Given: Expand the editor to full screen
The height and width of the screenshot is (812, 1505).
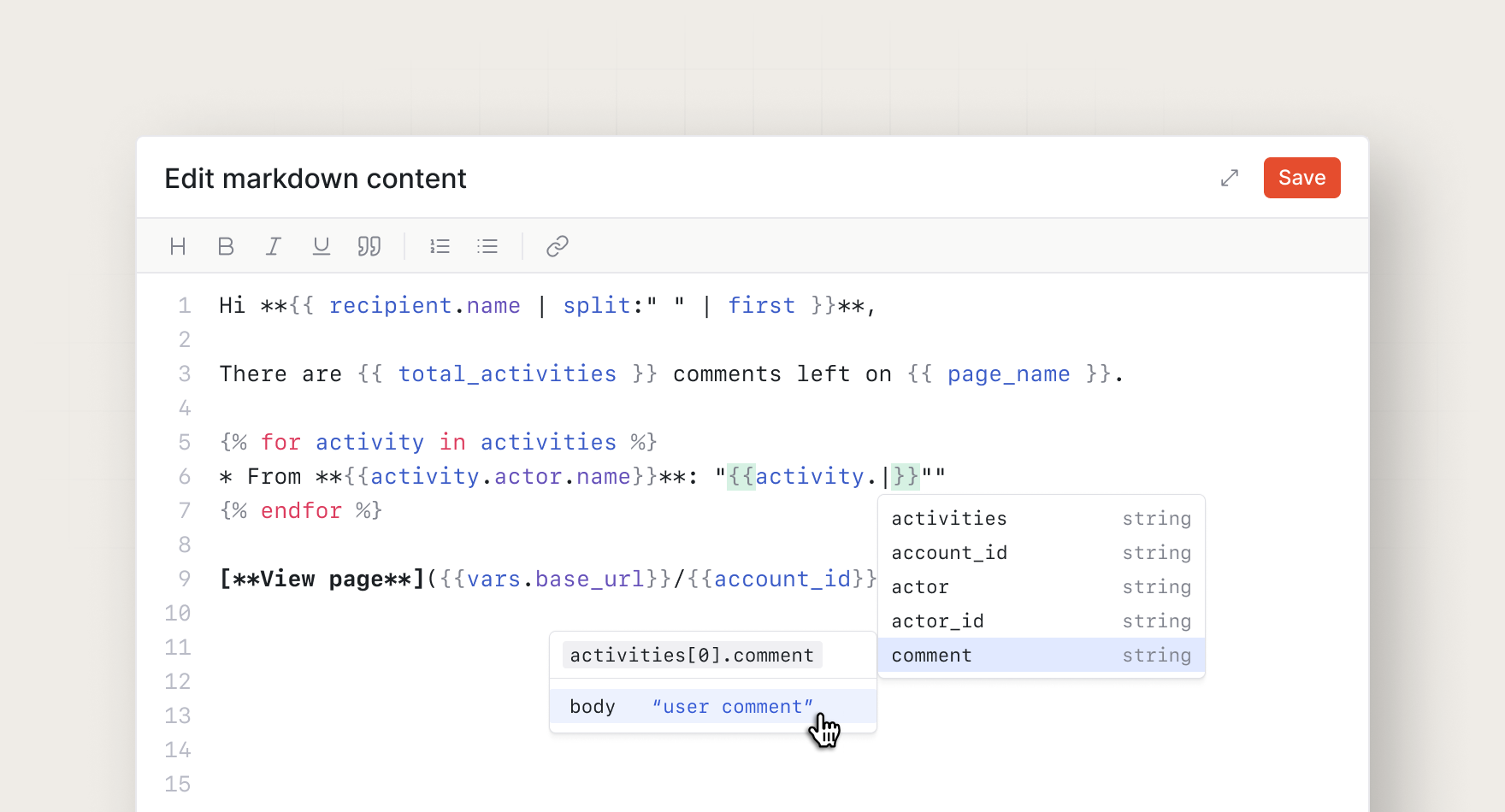Looking at the screenshot, I should 1230,178.
